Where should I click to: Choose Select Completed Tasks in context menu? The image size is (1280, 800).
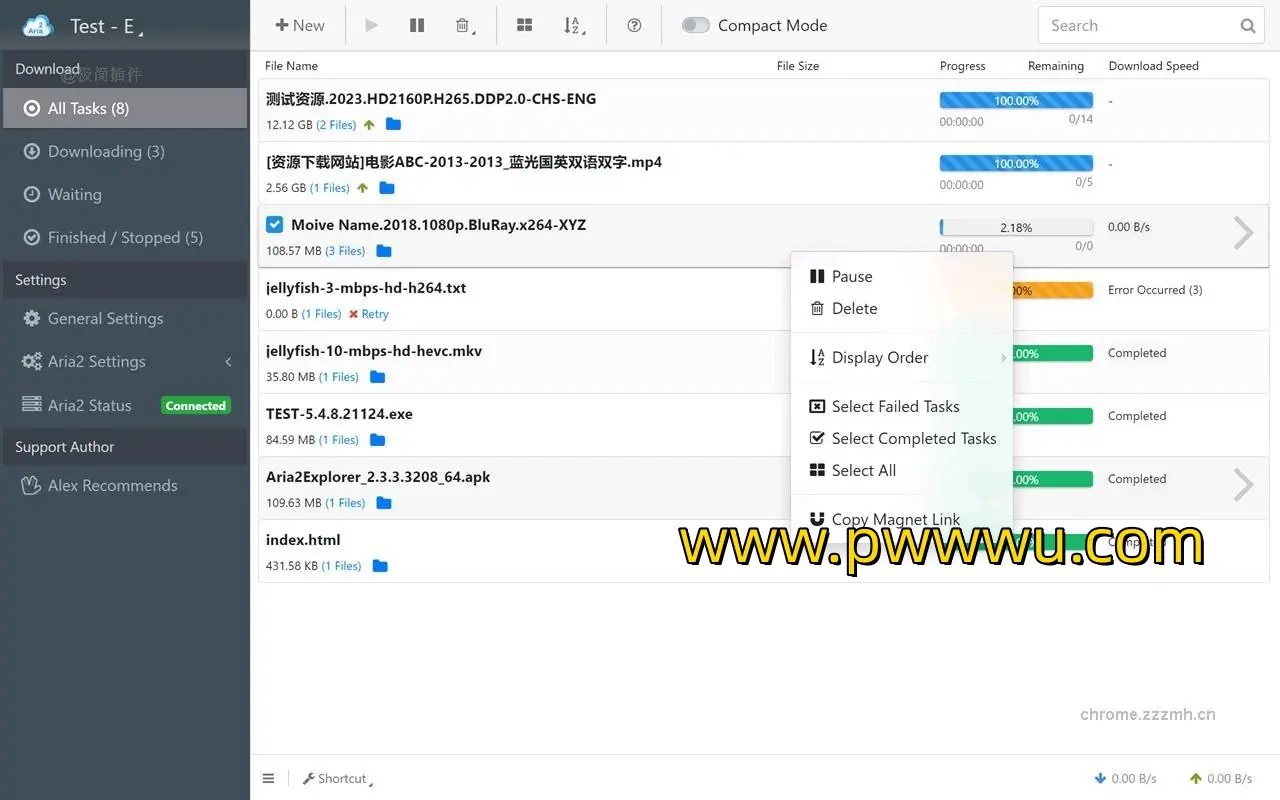(913, 438)
